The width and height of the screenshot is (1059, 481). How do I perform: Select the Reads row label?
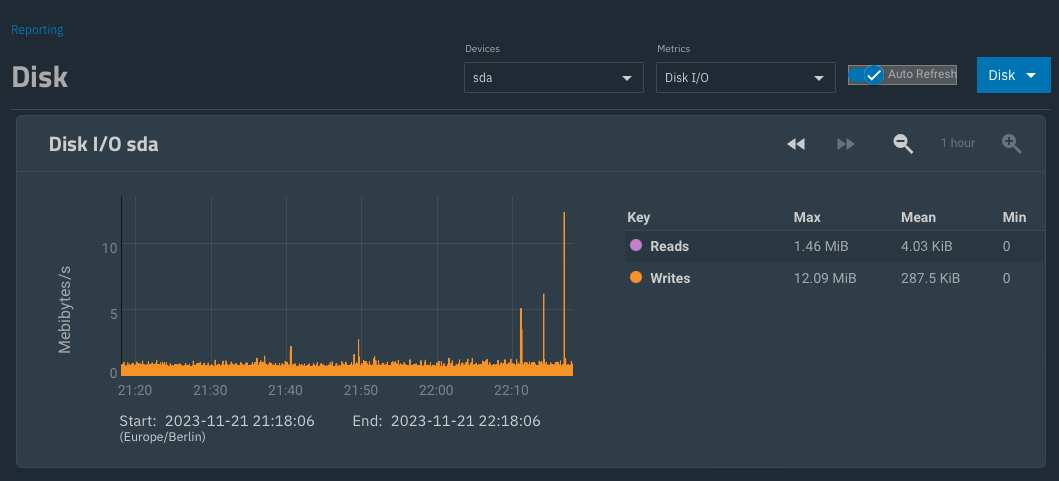[x=669, y=247]
